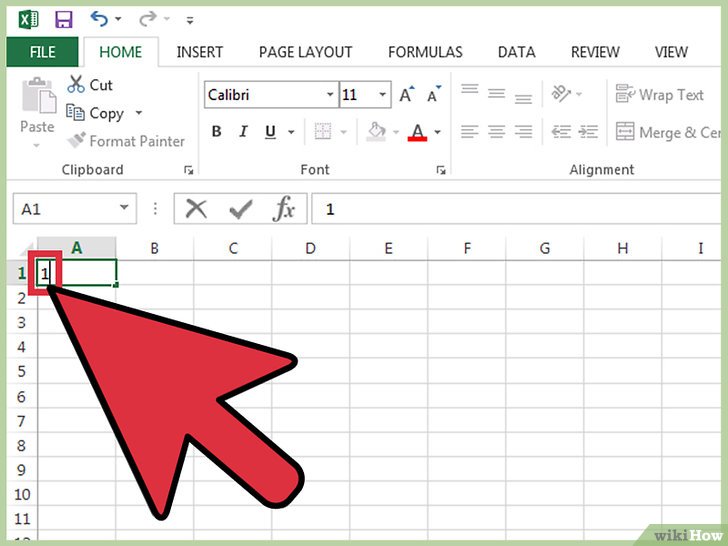Image resolution: width=728 pixels, height=546 pixels.
Task: Toggle Bold formatting
Action: 216,132
